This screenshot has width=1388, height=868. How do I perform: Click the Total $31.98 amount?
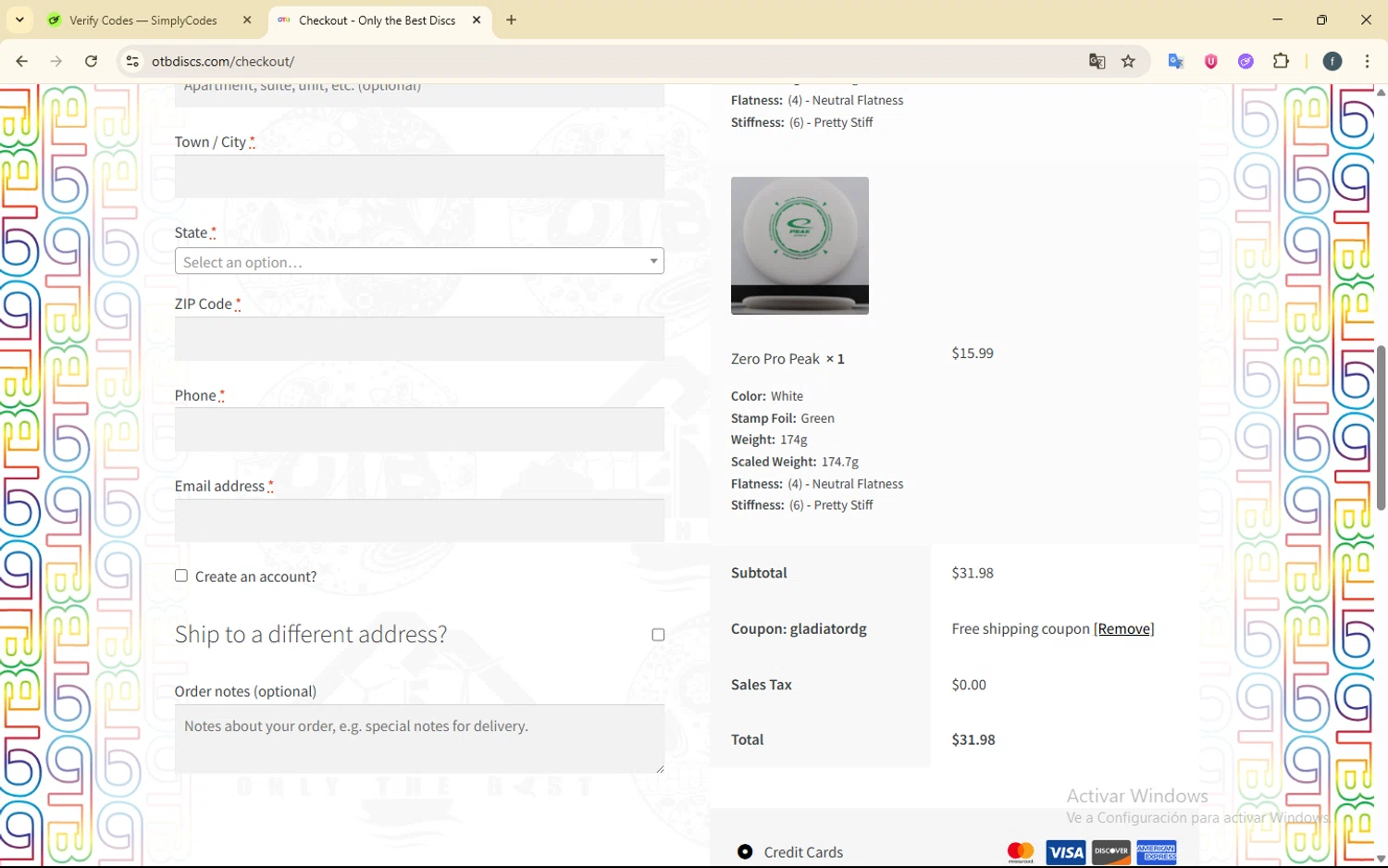tap(973, 740)
